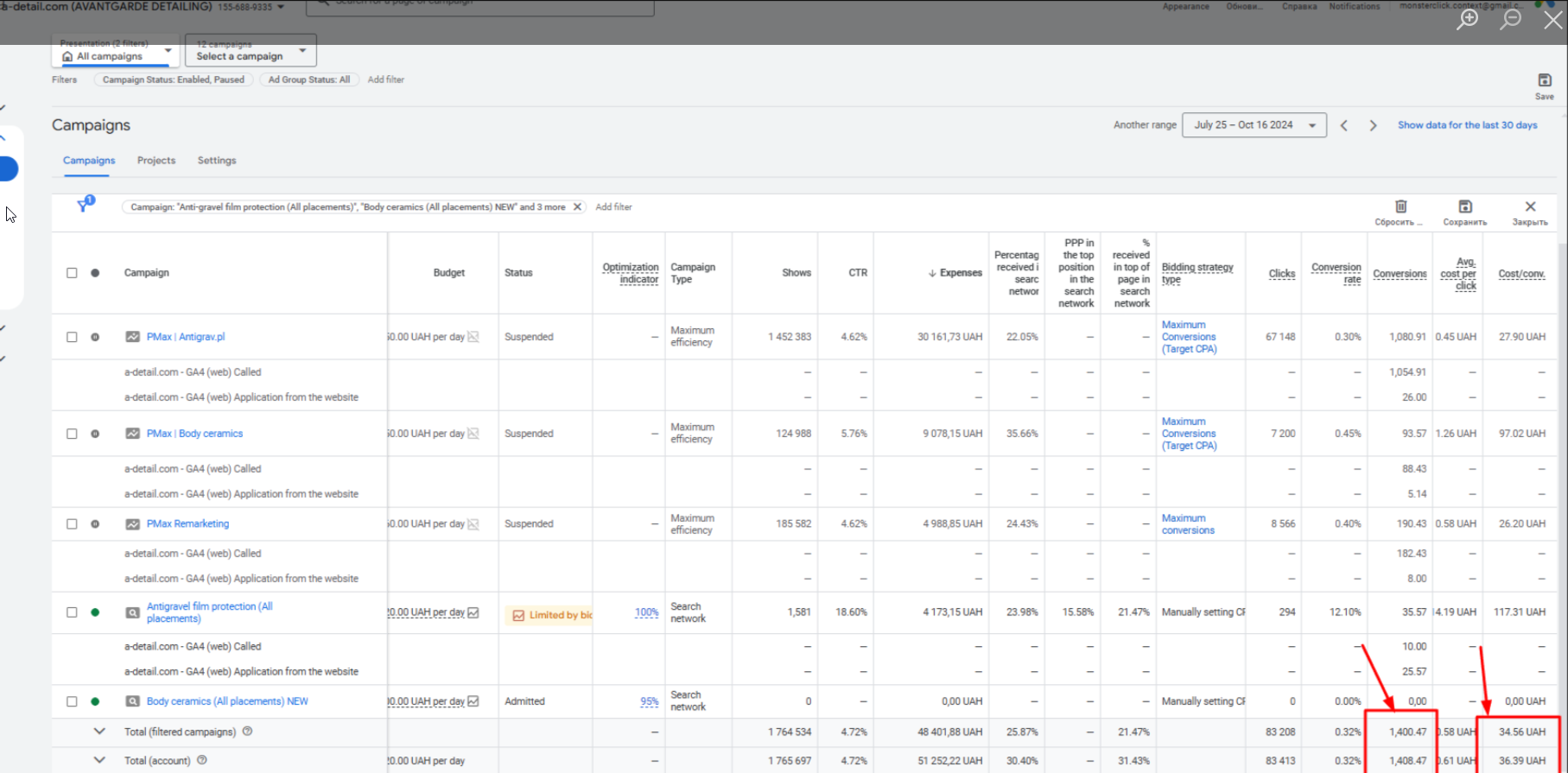The image size is (1568, 773).
Task: Remove the campaign filter chip
Action: (577, 207)
